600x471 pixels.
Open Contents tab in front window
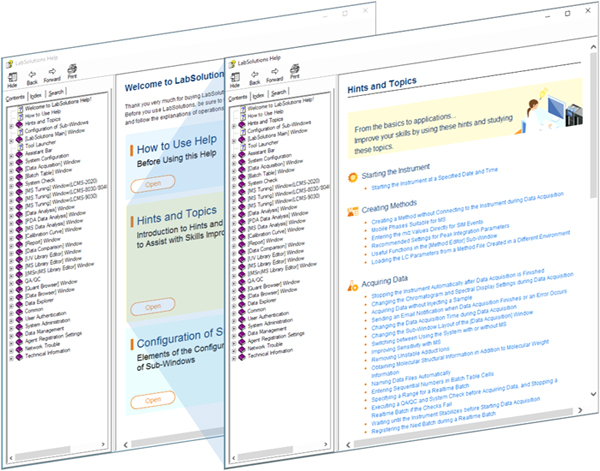[x=238, y=98]
